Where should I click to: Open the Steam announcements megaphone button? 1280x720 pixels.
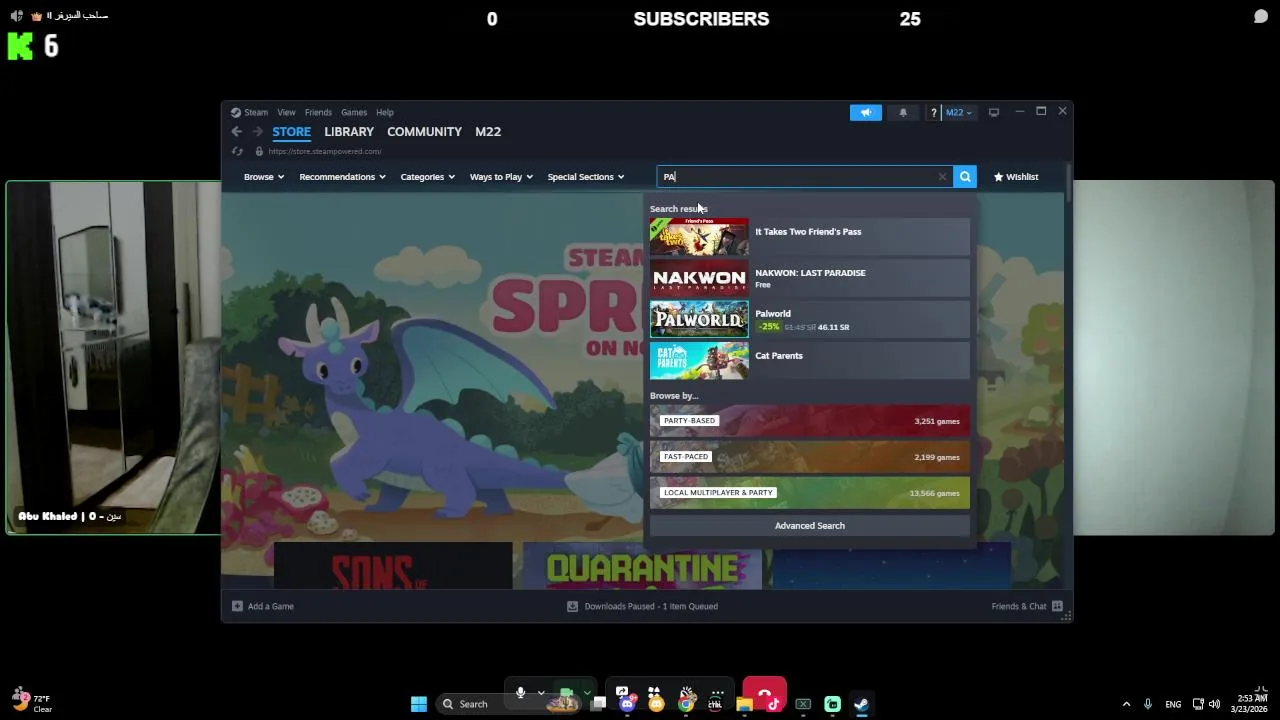866,112
